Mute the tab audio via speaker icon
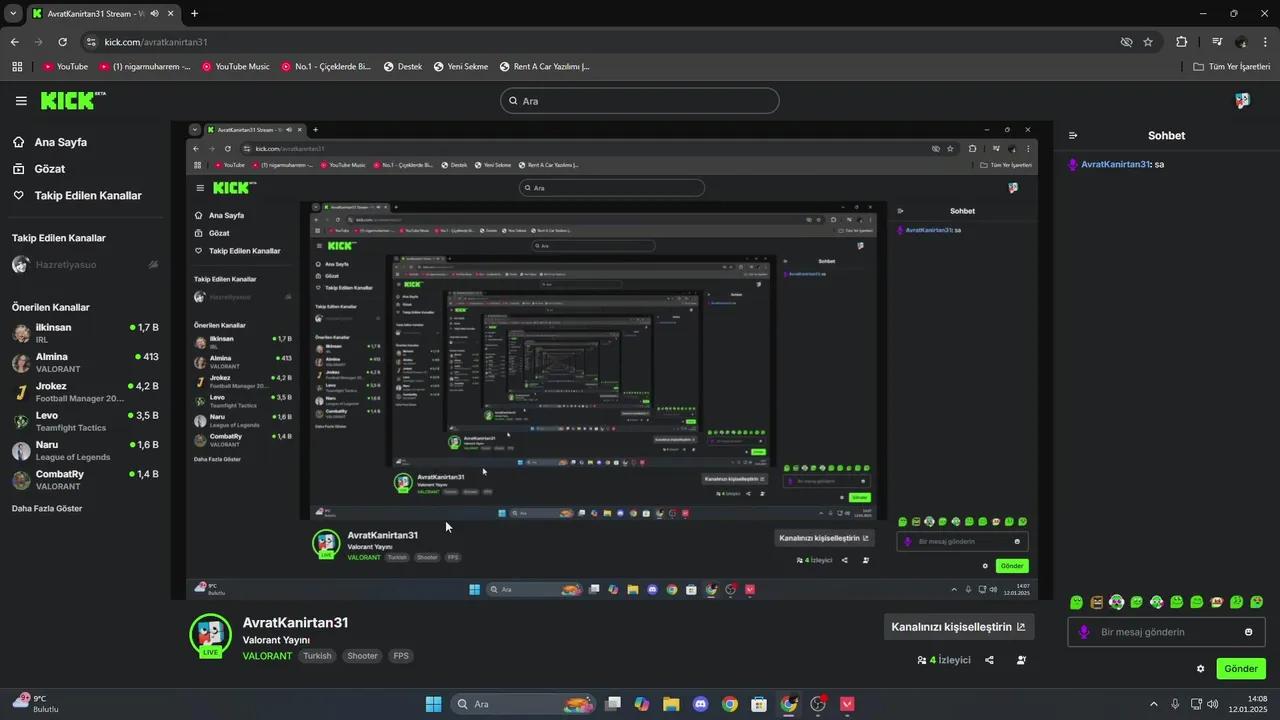Image resolution: width=1280 pixels, height=720 pixels. [154, 14]
